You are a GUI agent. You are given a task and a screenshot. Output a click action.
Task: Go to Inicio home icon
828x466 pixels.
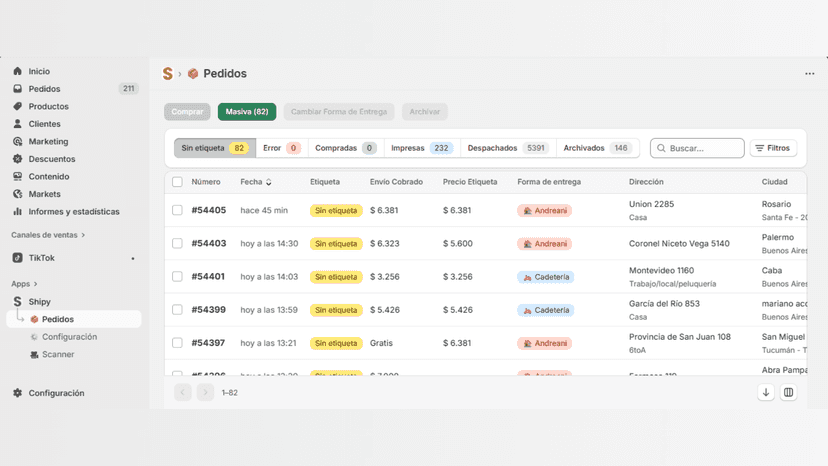pos(17,71)
